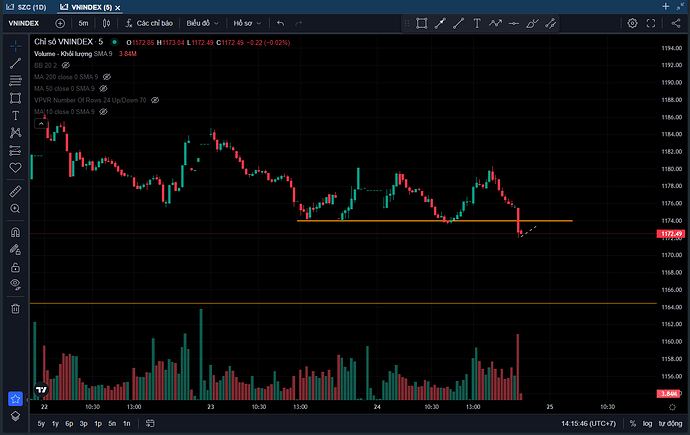Open the chart patterns tool in left sidebar
The height and width of the screenshot is (435, 690).
[15, 133]
